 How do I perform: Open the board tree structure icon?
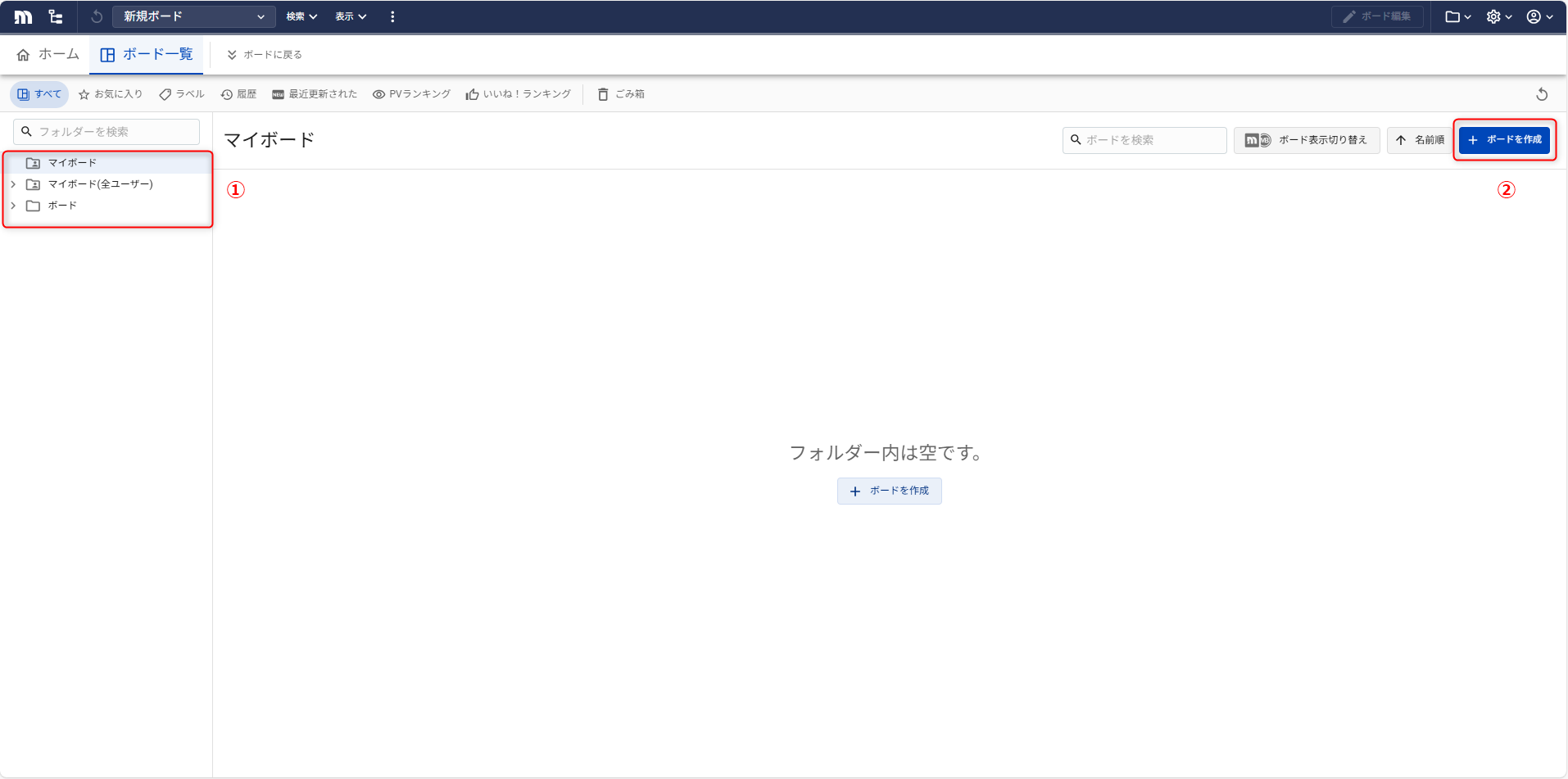tap(56, 16)
